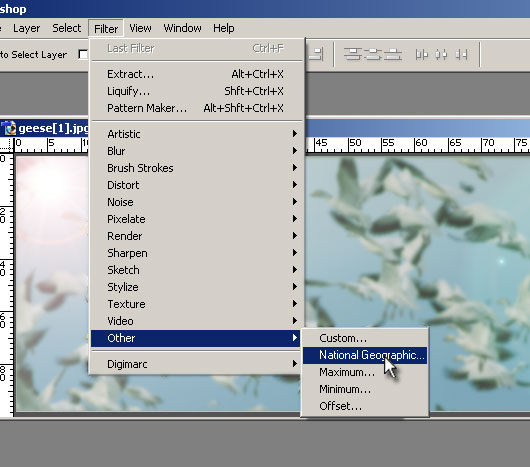
Task: Expand the Distort filter submenu
Action: [x=196, y=185]
